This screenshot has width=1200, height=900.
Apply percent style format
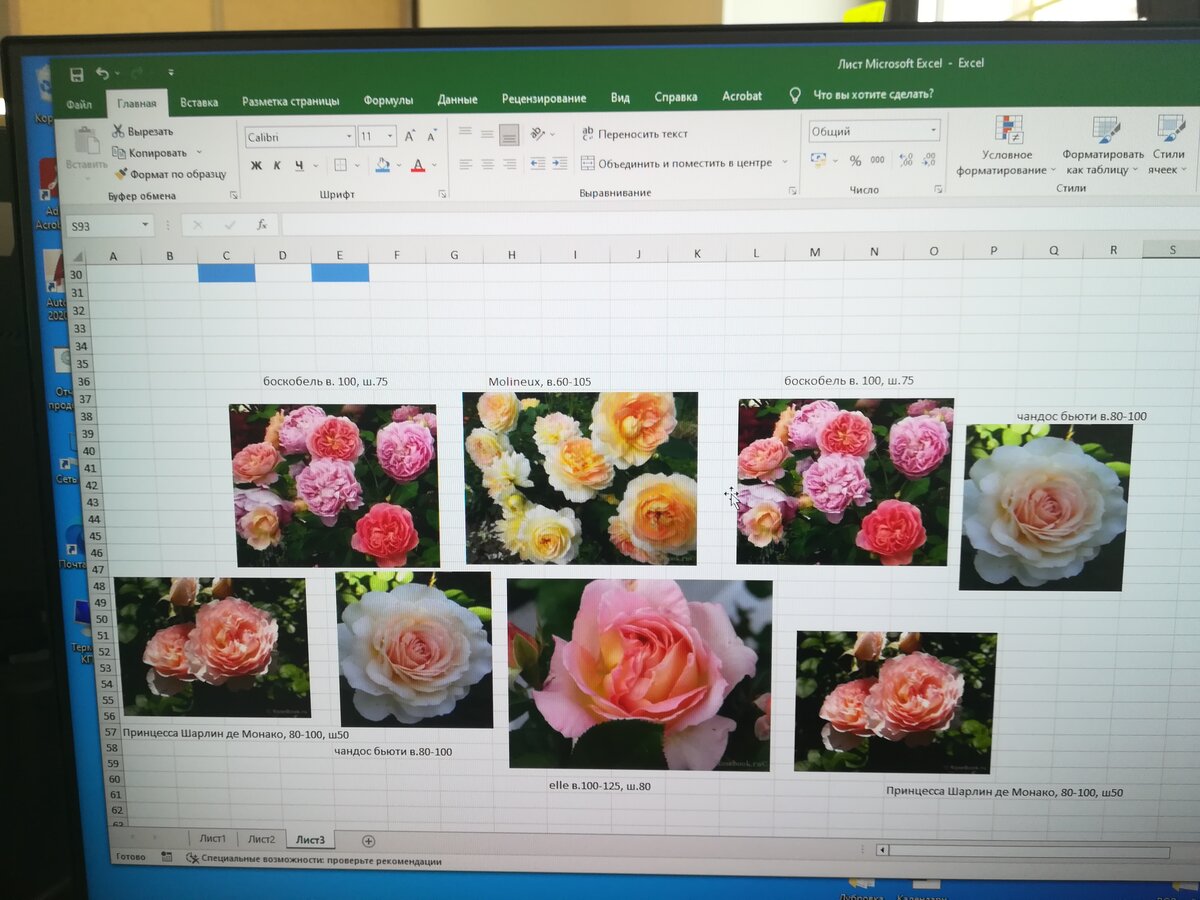(855, 160)
